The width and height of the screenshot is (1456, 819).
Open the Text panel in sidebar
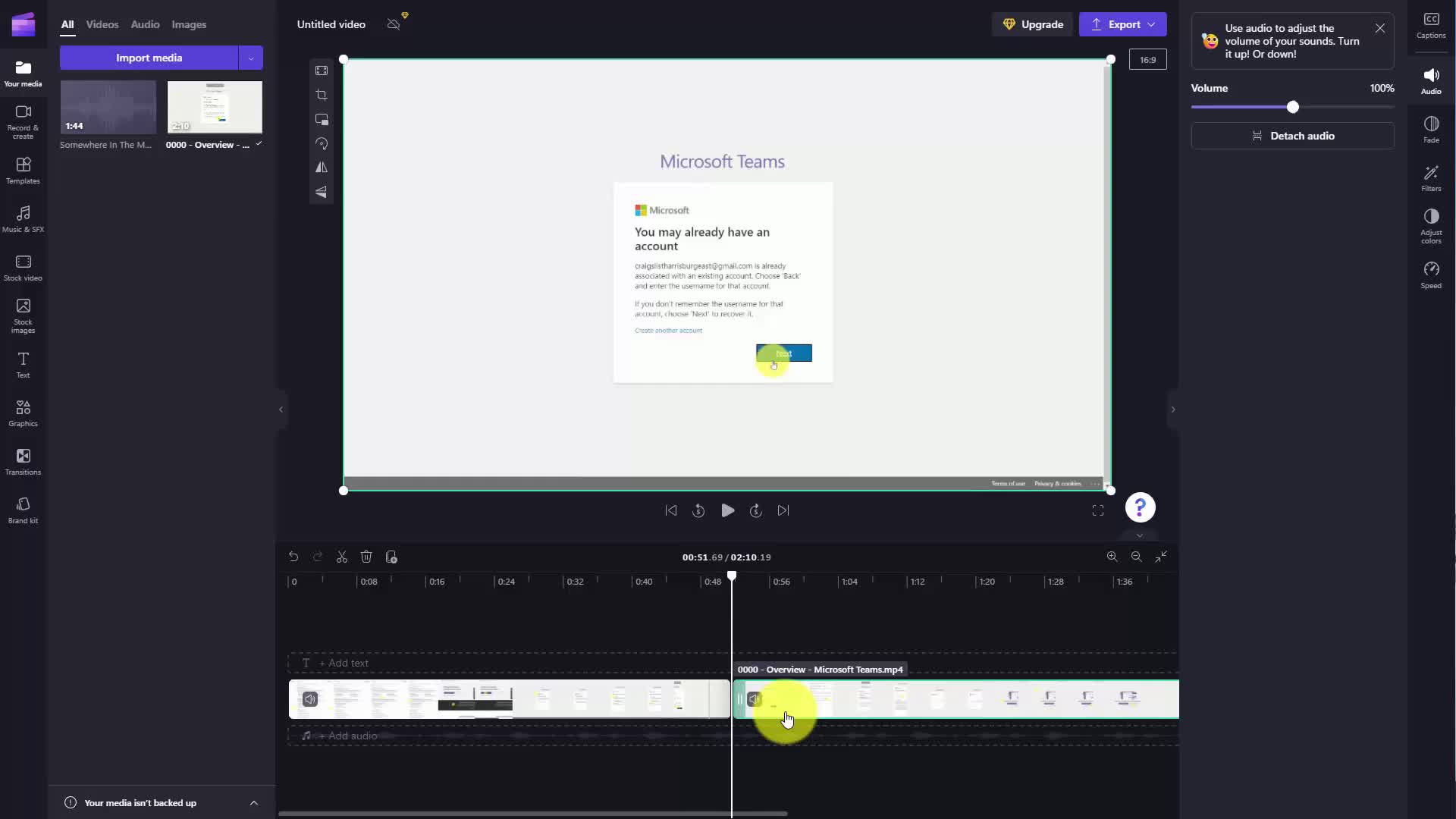click(x=23, y=365)
